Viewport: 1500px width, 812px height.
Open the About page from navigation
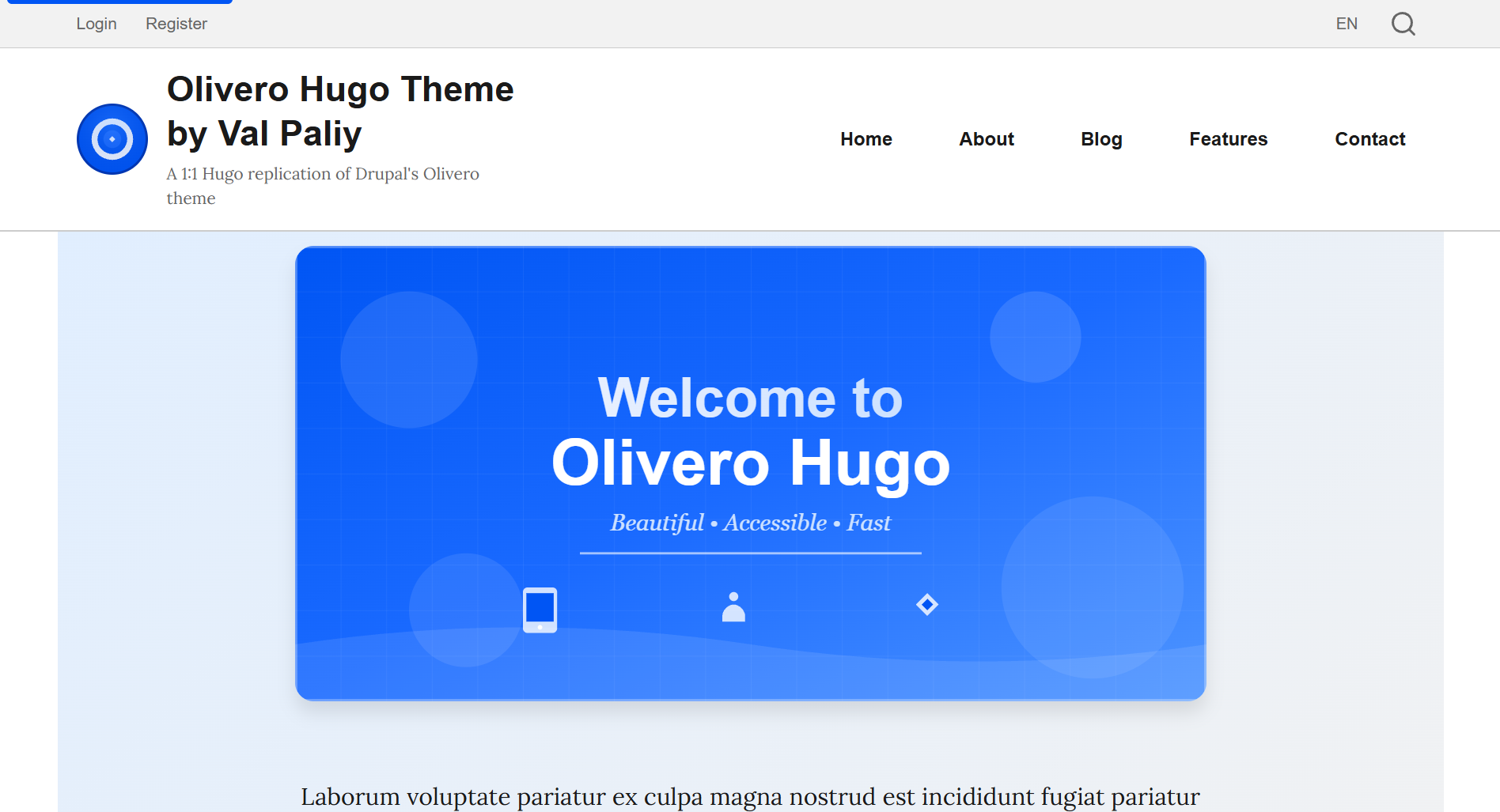[x=986, y=139]
